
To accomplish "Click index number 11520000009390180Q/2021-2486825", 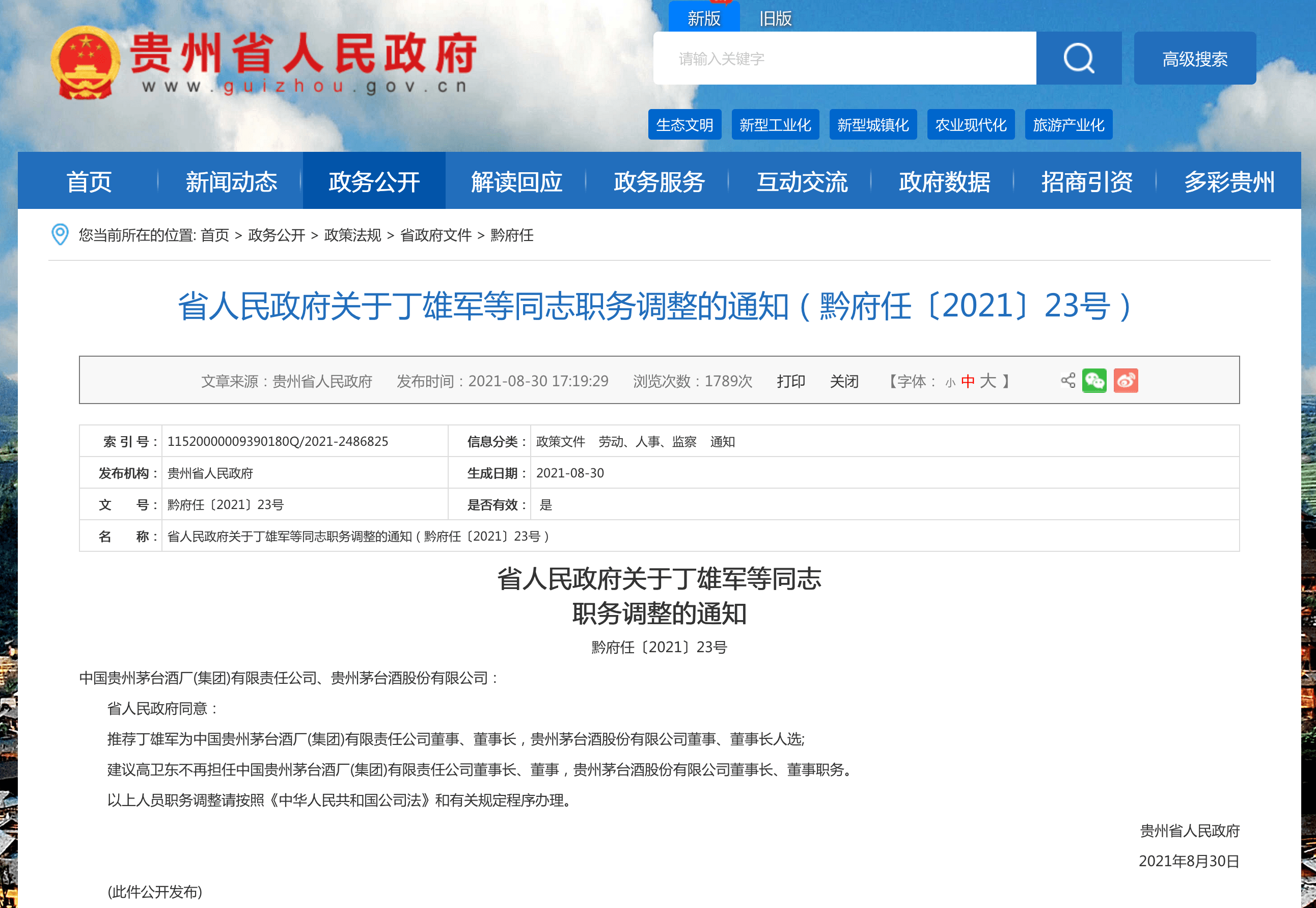I will click(278, 441).
